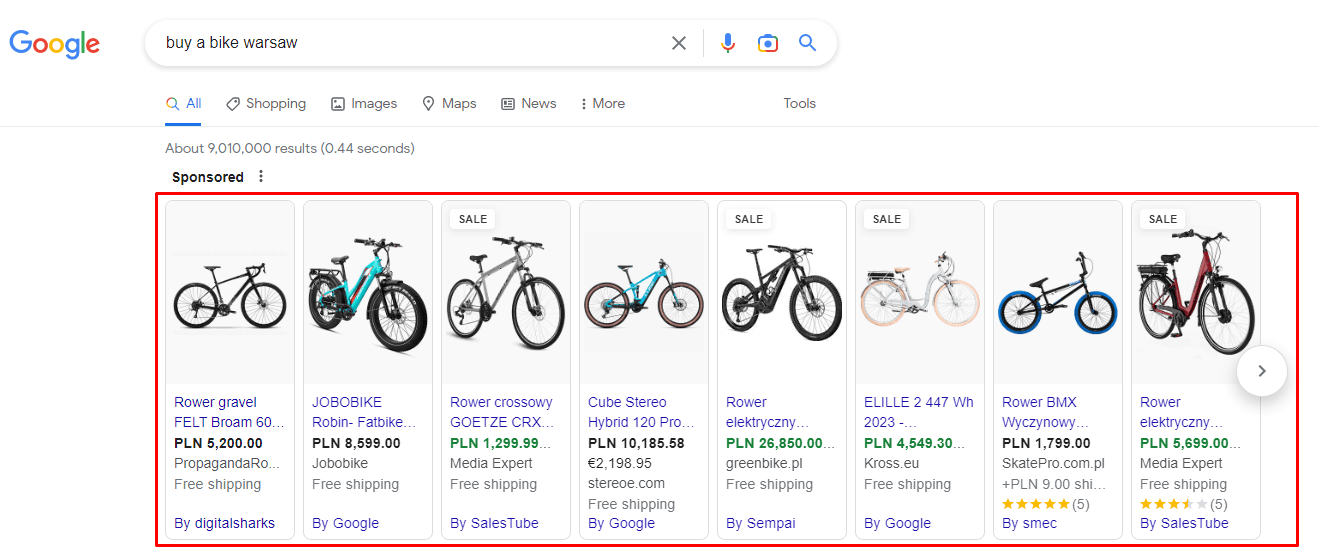
Task: Open the Cube Stereo Hybrid bike image
Action: (x=644, y=293)
